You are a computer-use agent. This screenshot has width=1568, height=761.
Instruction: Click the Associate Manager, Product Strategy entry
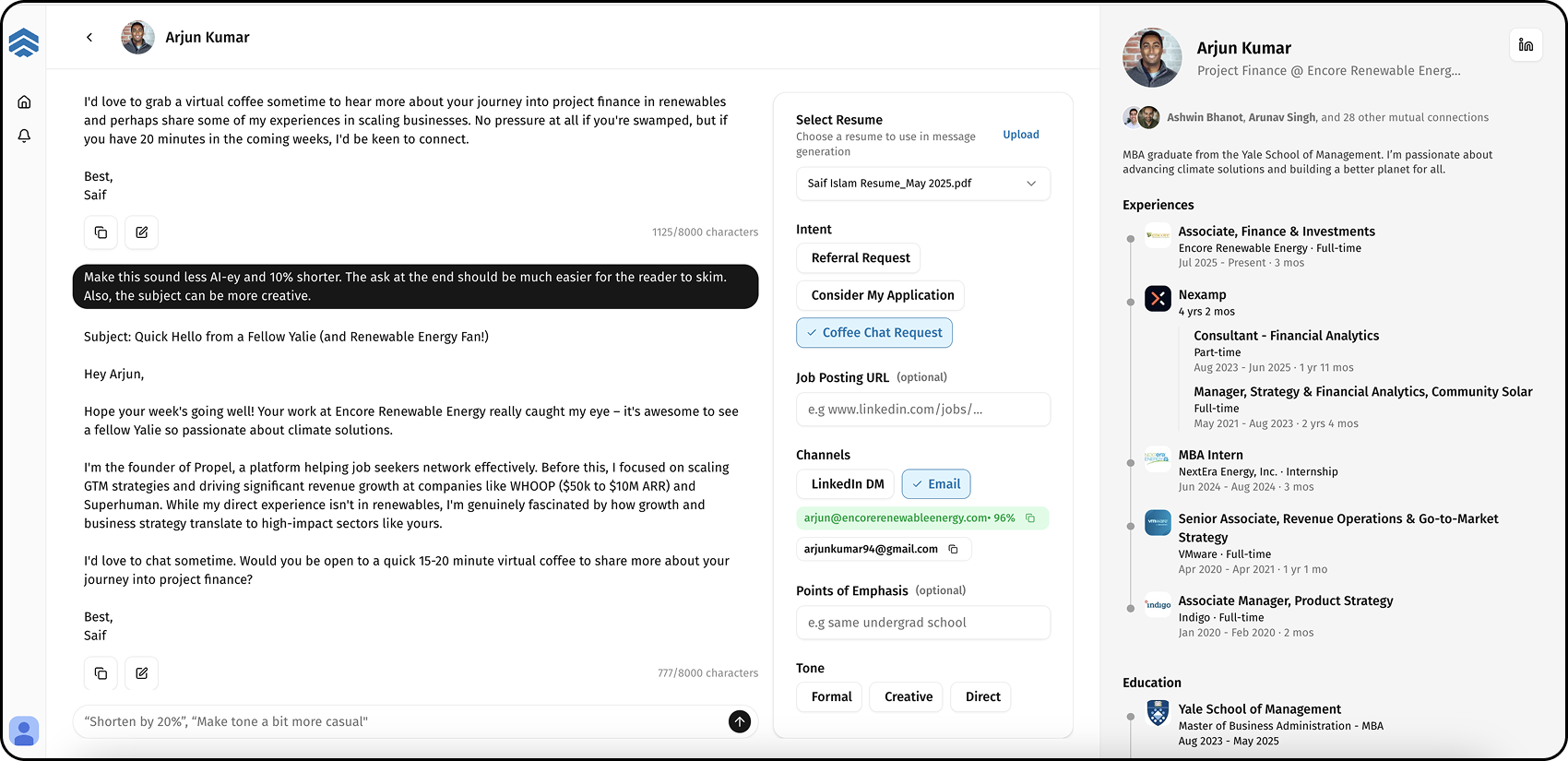[x=1286, y=600]
